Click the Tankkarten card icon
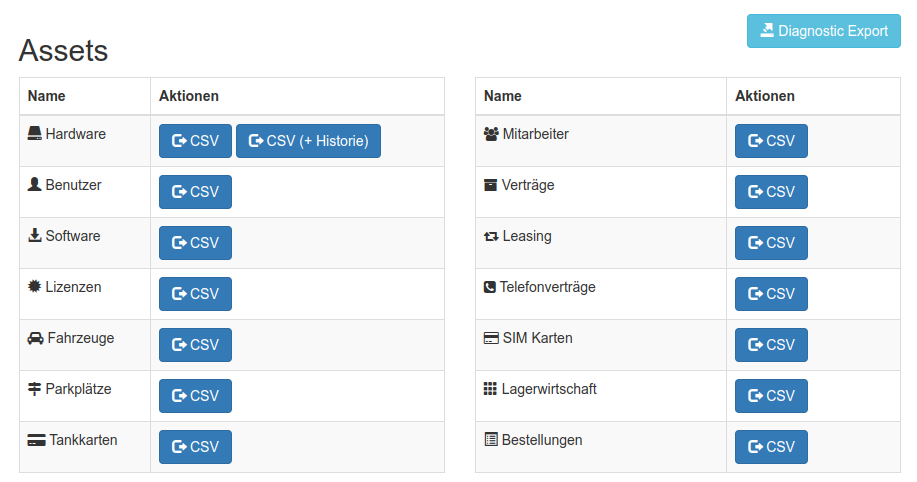This screenshot has height=482, width=917. [37, 440]
